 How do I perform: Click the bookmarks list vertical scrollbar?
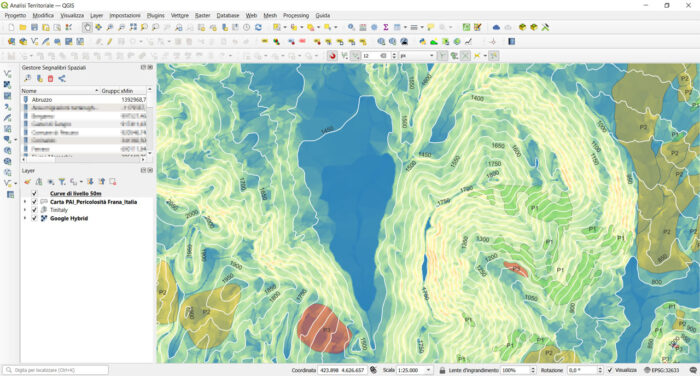click(150, 121)
